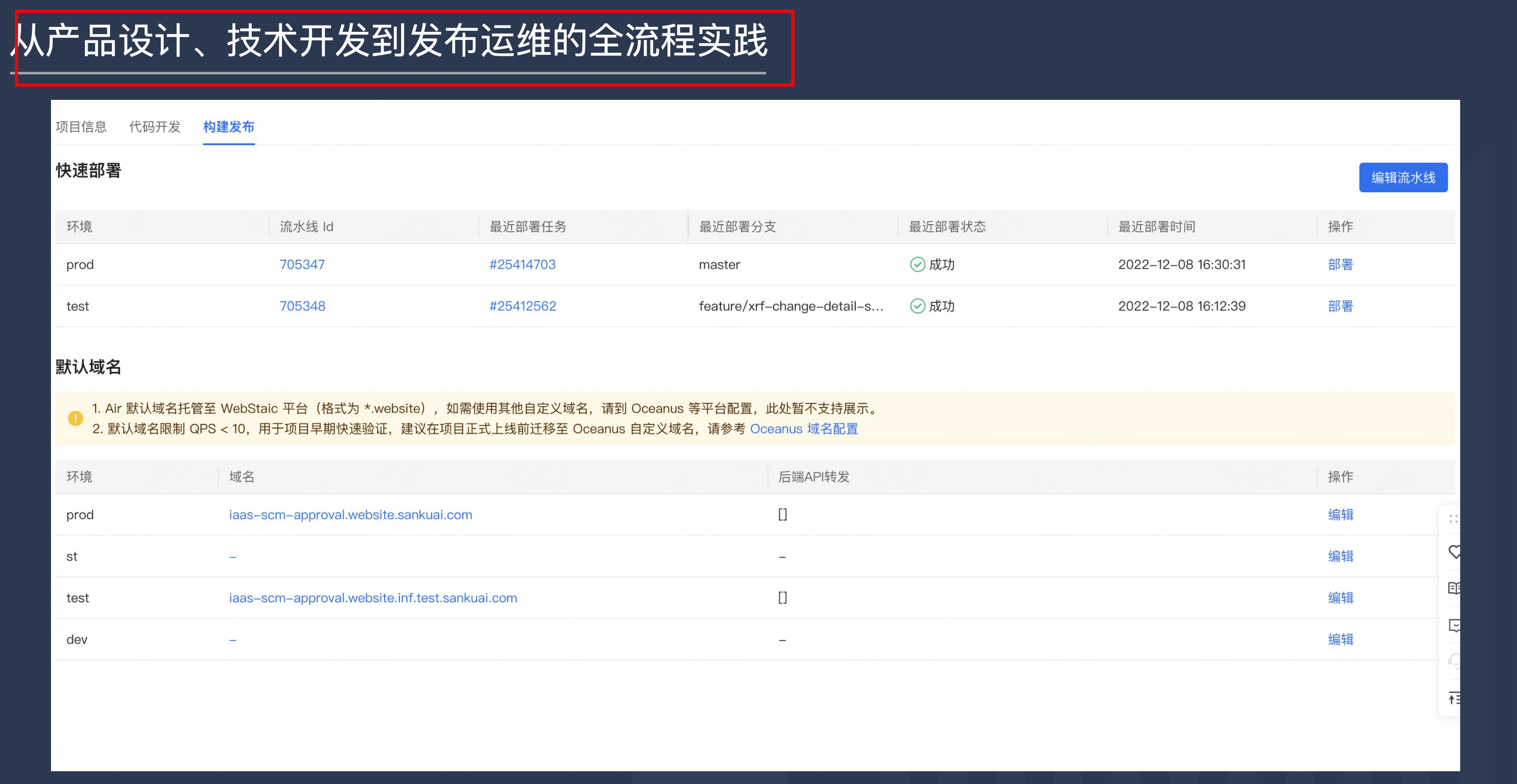Open pipeline Id 705347 link

(302, 265)
